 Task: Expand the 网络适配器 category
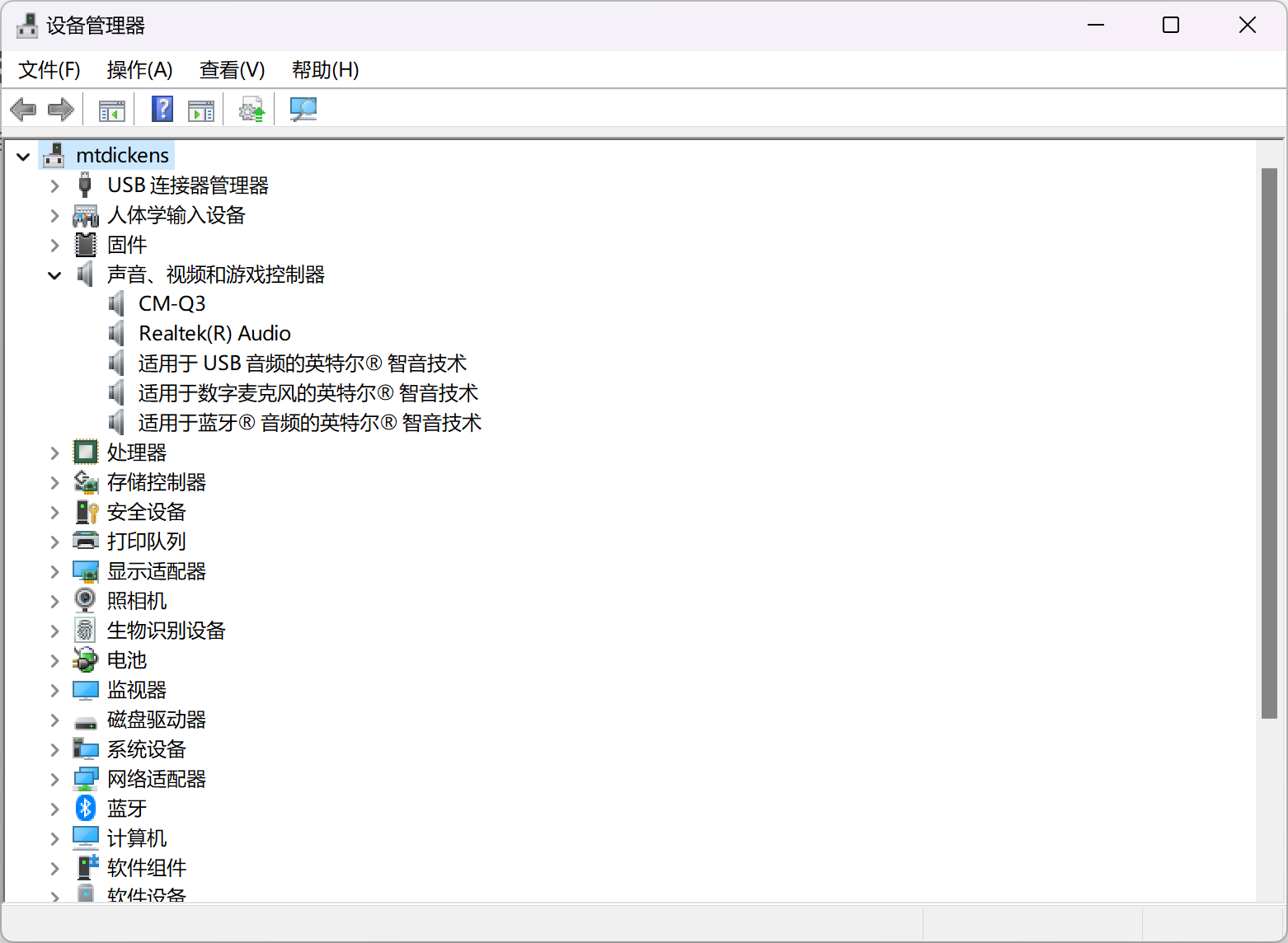click(x=54, y=780)
